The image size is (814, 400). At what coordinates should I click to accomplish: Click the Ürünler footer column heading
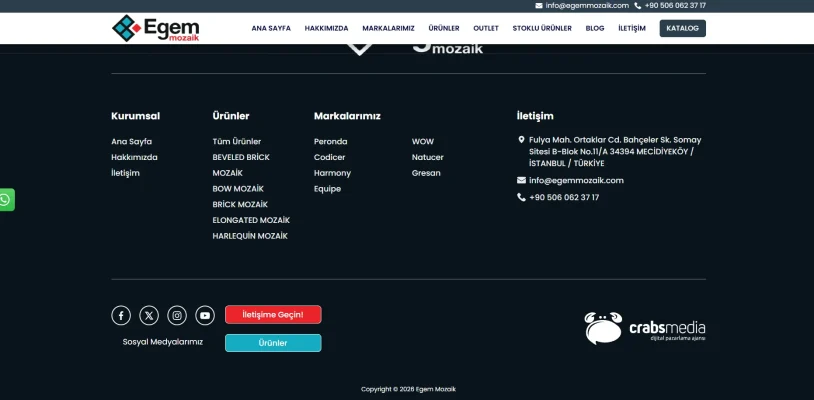(230, 116)
